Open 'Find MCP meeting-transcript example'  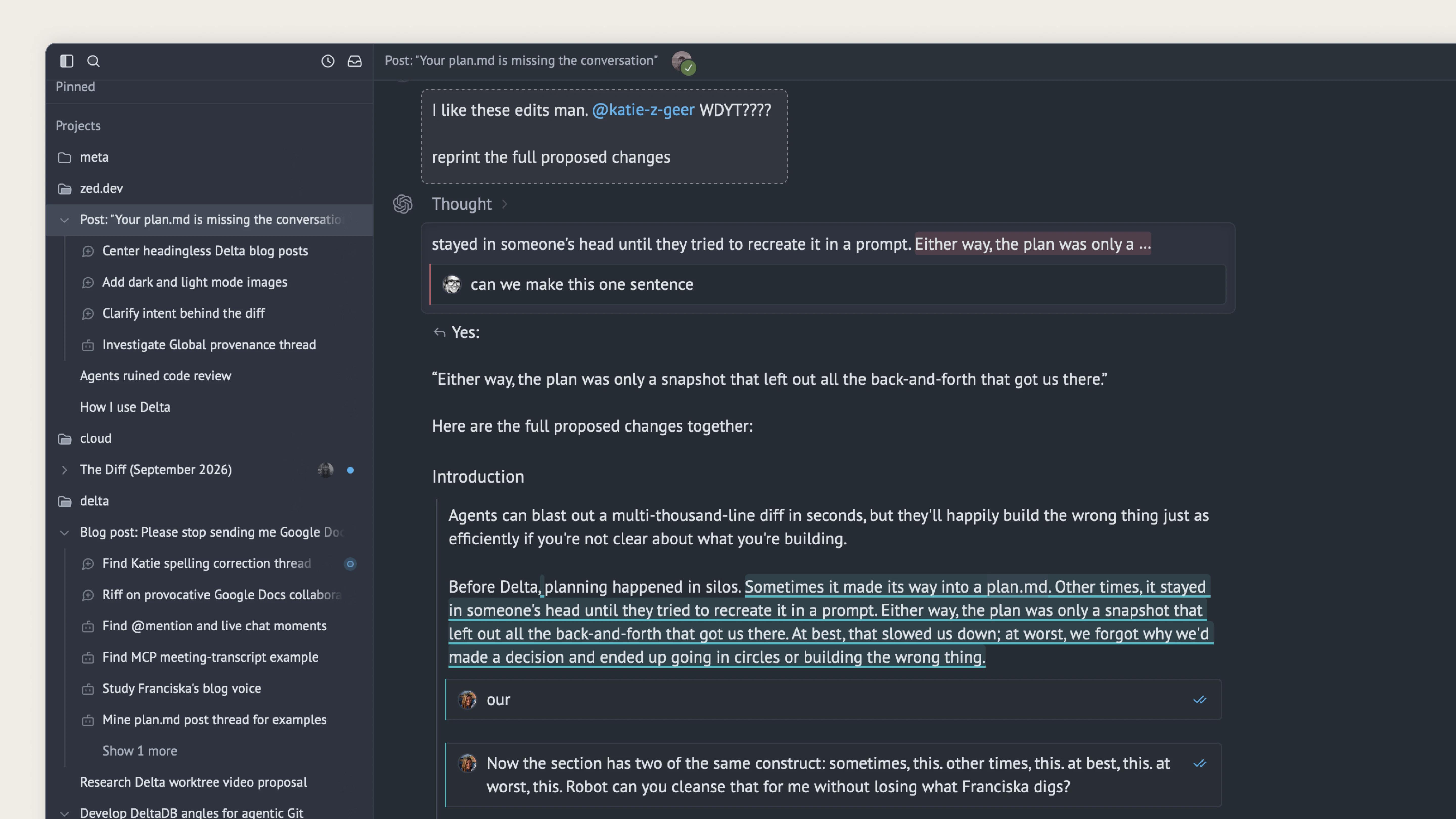210,657
